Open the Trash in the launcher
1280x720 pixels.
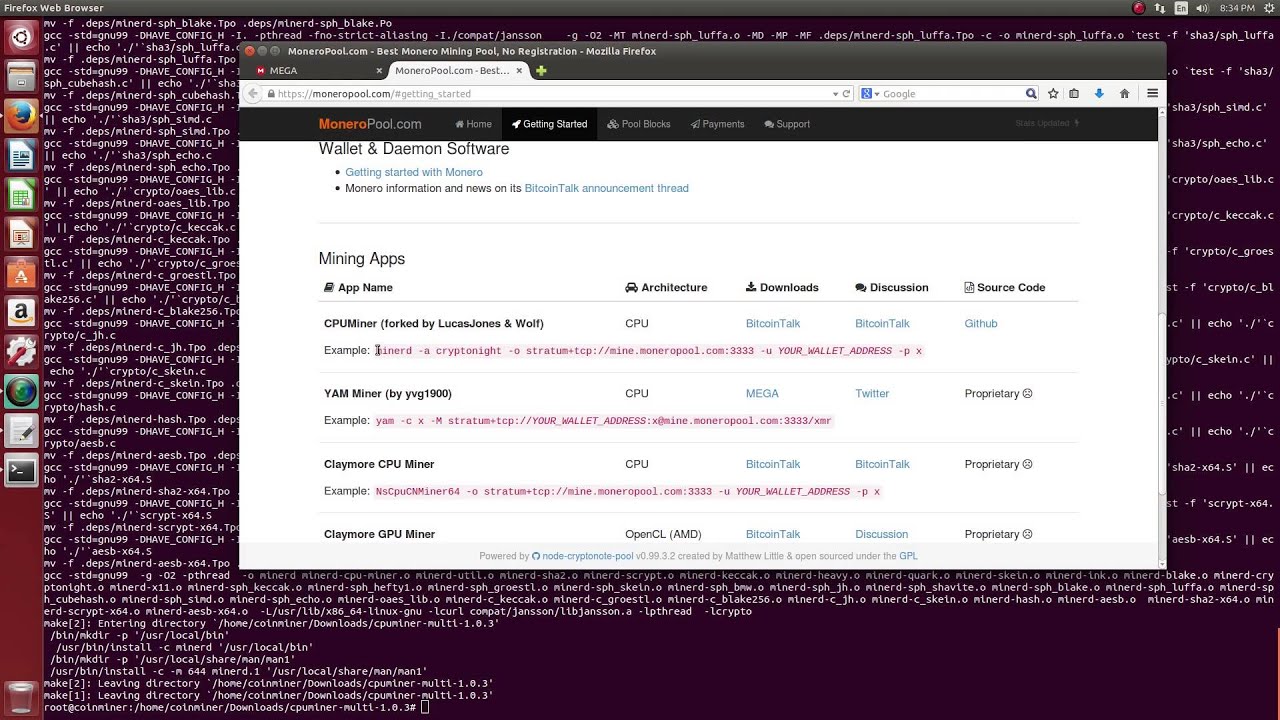click(x=21, y=697)
